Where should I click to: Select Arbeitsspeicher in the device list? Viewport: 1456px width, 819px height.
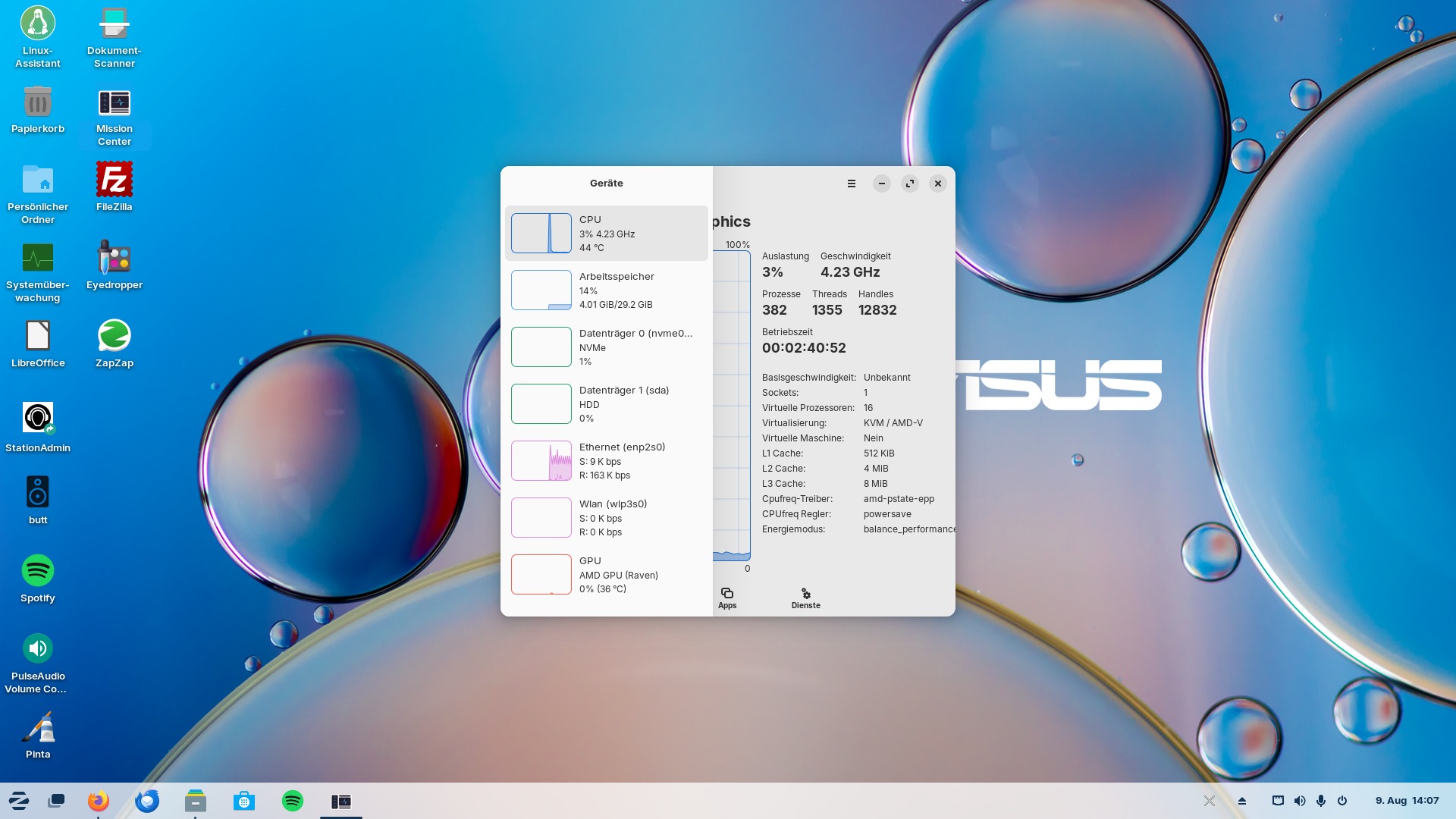point(606,290)
